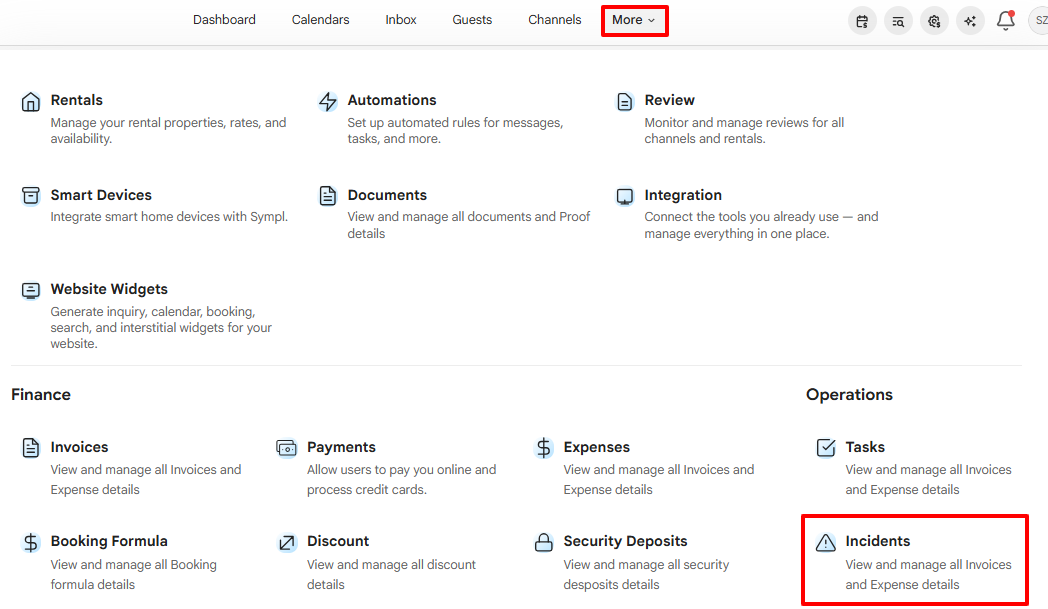Open the Channels tab

pyautogui.click(x=555, y=20)
